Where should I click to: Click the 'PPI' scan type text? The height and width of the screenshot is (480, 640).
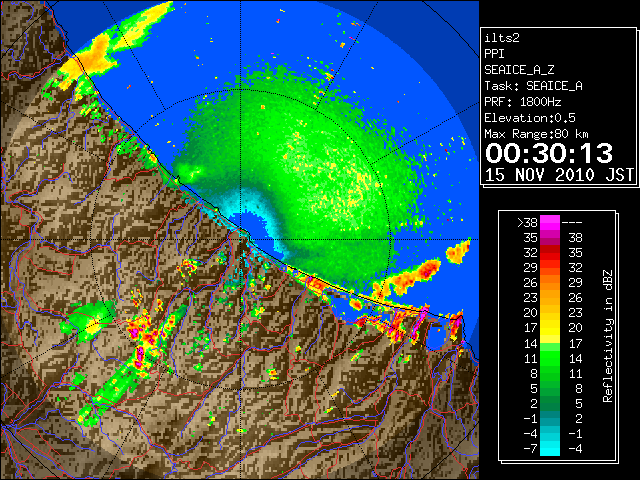(494, 54)
